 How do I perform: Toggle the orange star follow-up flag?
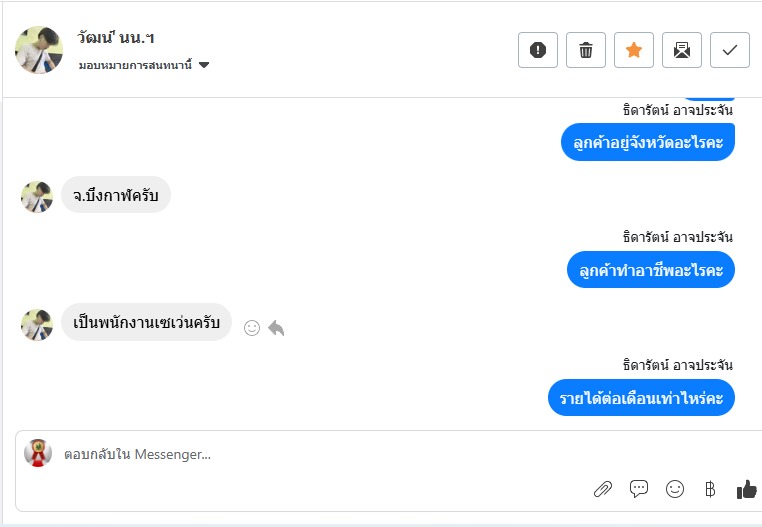click(634, 50)
